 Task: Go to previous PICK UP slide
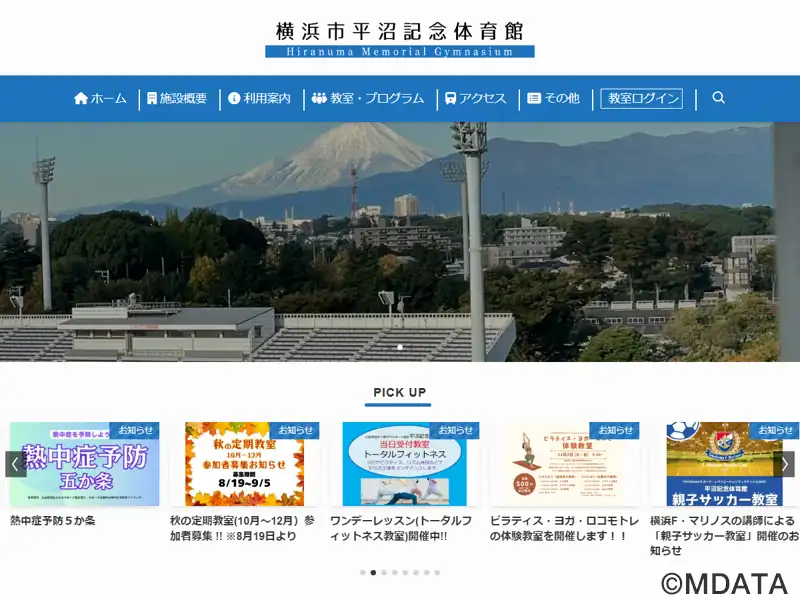15,464
